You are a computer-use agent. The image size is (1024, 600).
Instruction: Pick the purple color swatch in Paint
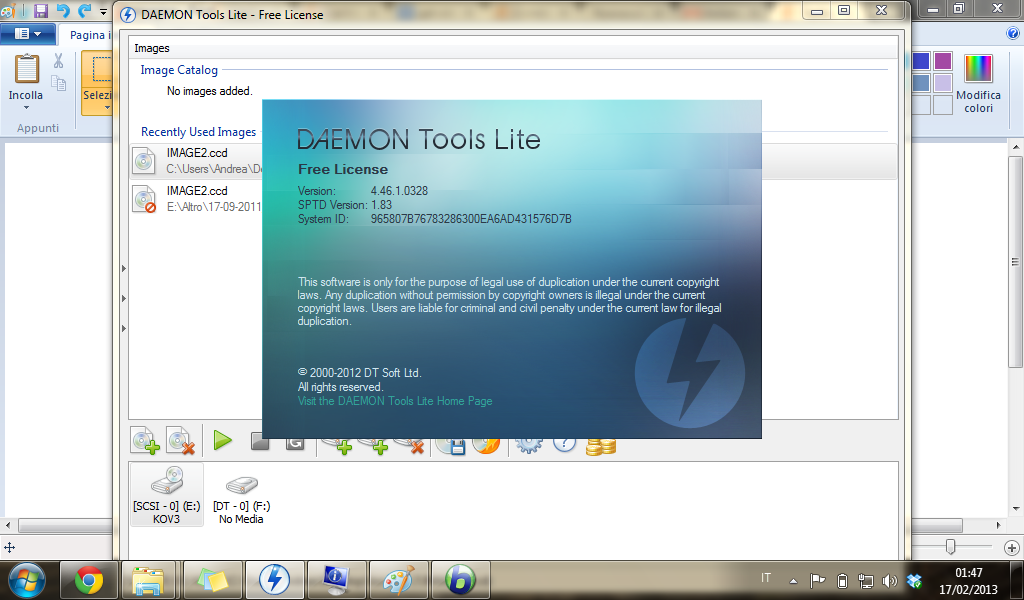pos(942,61)
